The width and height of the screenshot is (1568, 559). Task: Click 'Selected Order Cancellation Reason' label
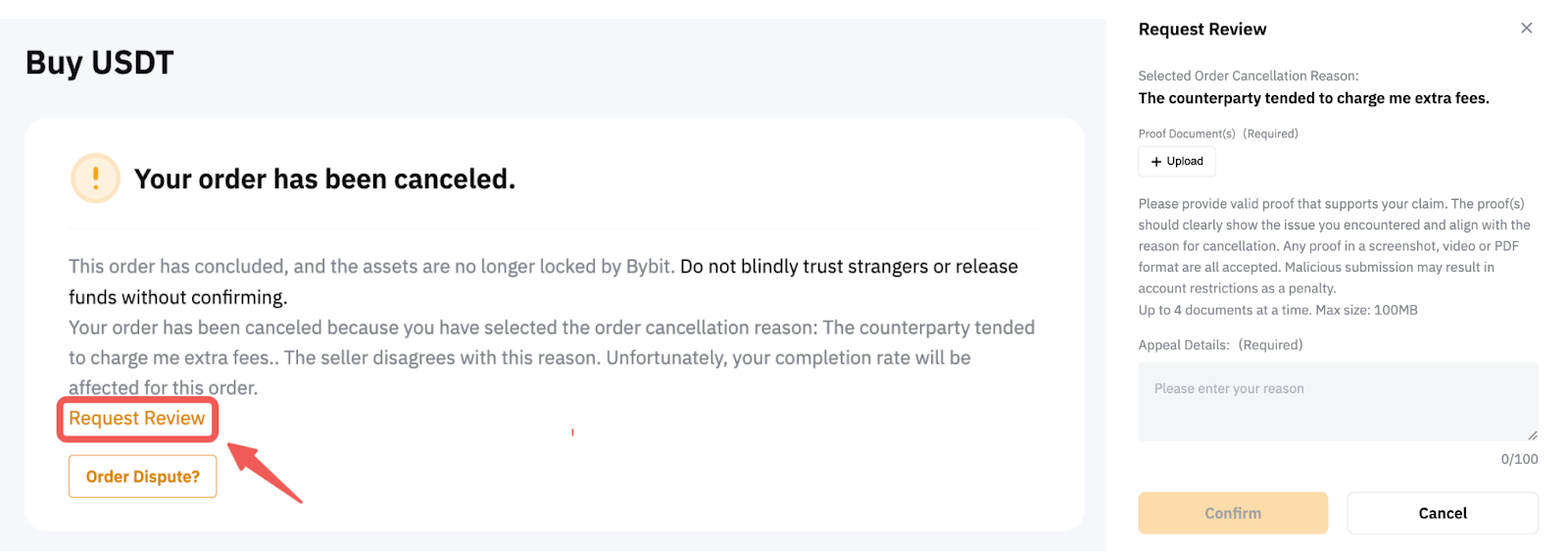point(1248,76)
